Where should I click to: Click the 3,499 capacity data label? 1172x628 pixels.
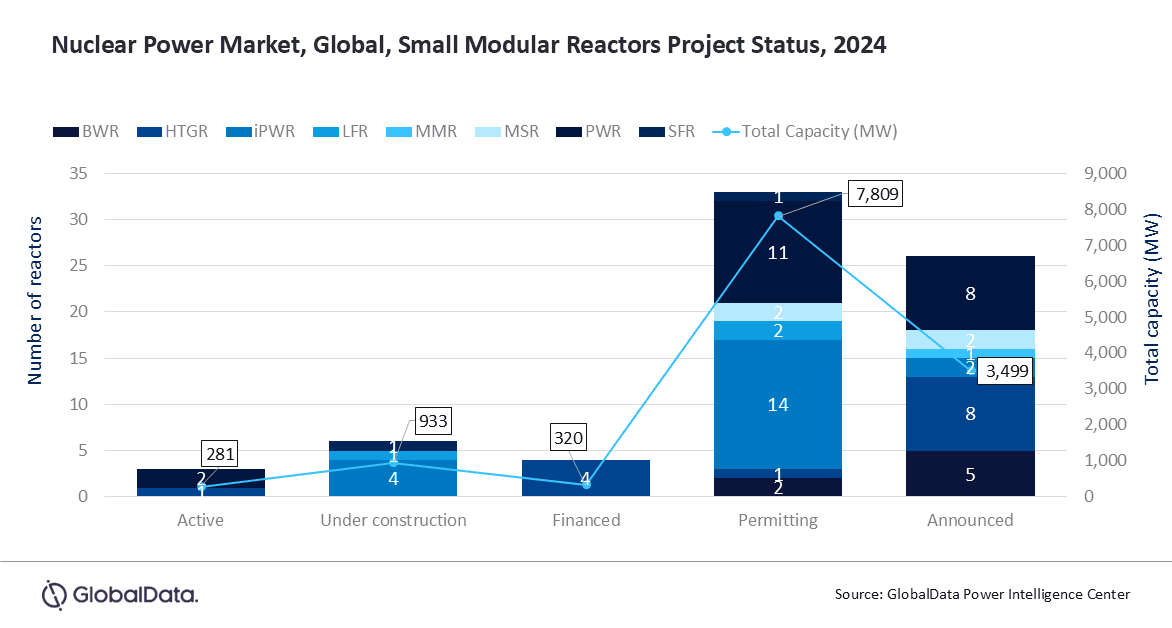tap(1002, 371)
